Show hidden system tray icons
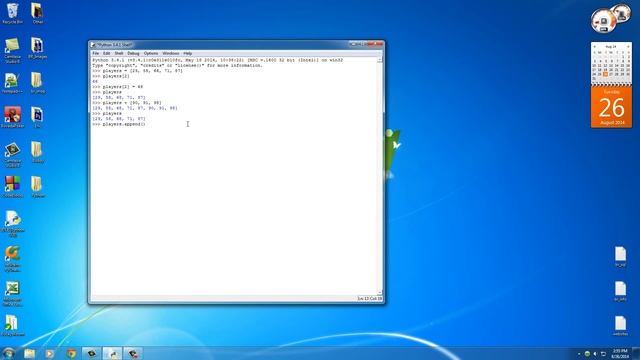Viewport: 640px width, 360px height. coord(579,354)
